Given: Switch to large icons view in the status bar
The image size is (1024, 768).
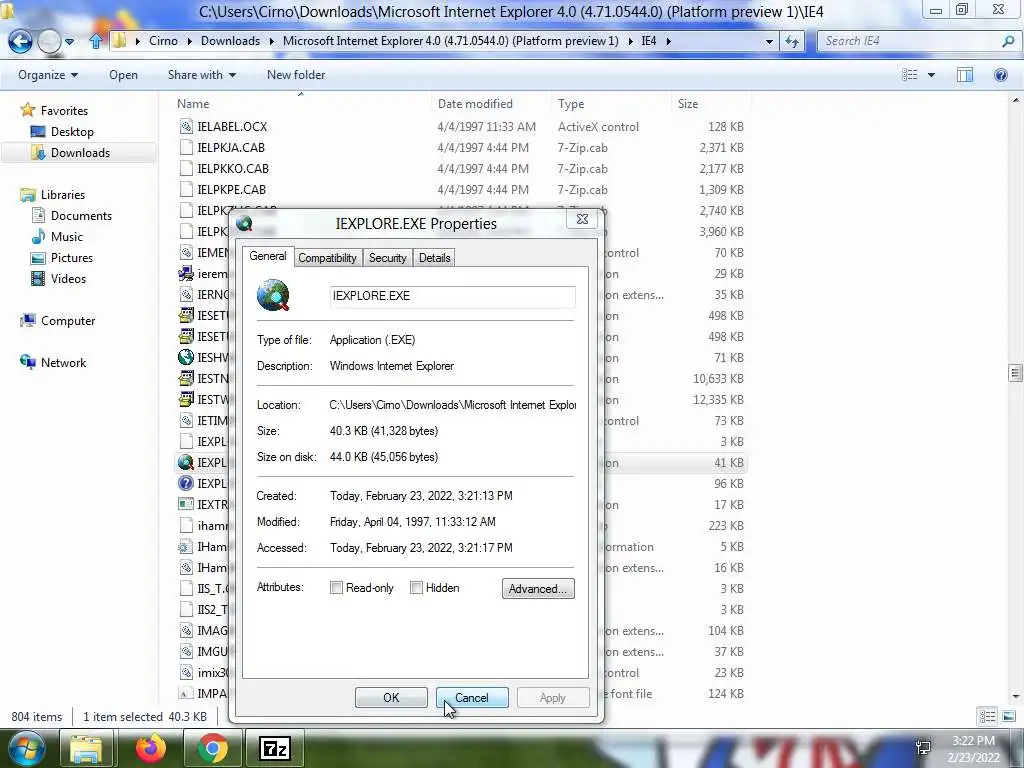Looking at the screenshot, I should tap(1008, 717).
